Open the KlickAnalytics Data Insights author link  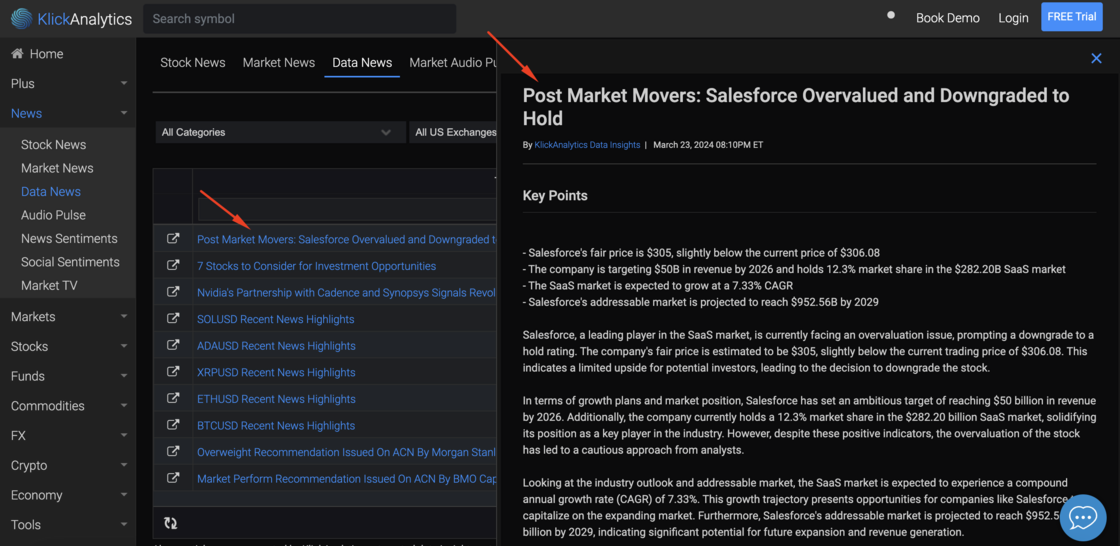587,145
